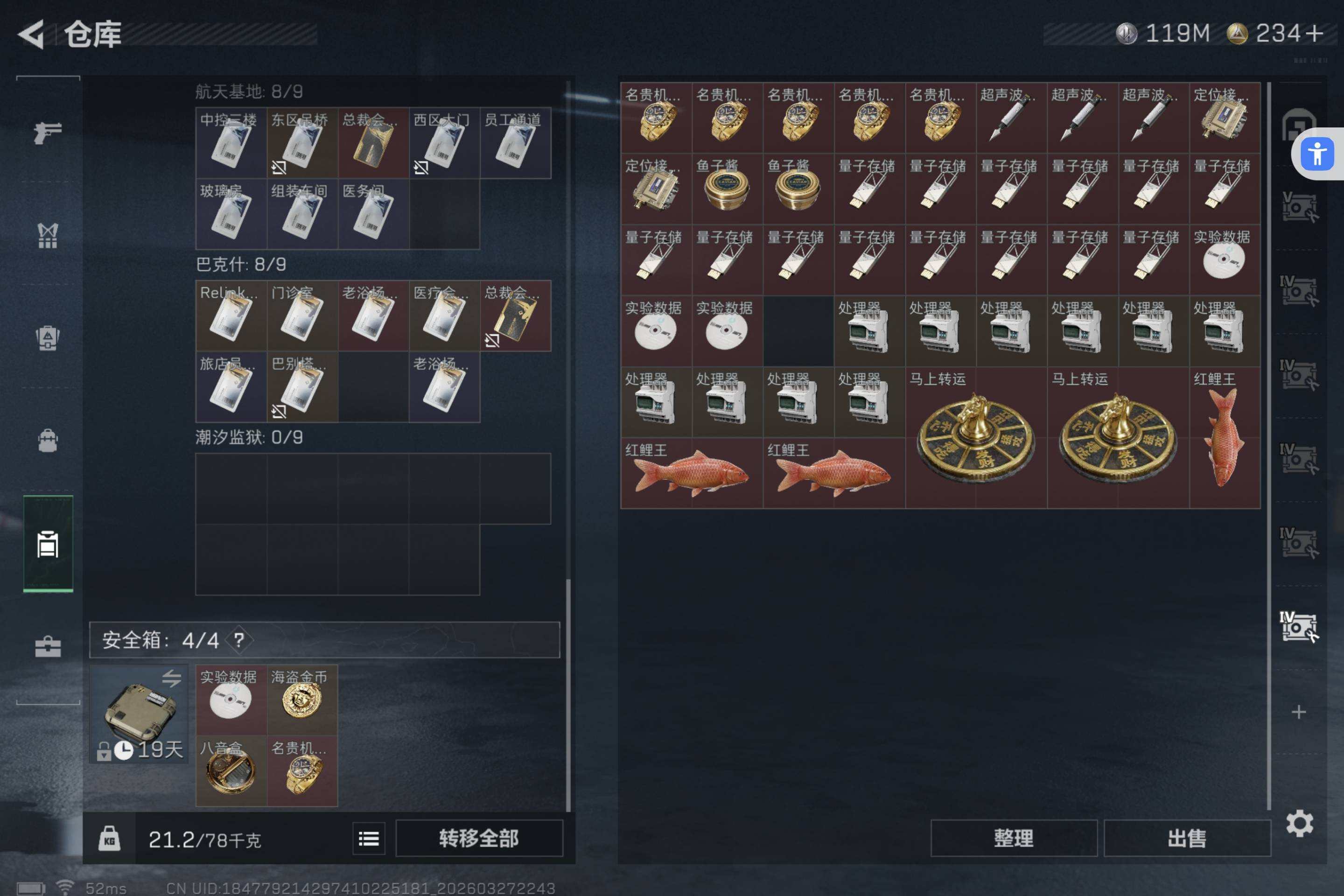The height and width of the screenshot is (896, 1344).
Task: Click 转移全部 transfer all button
Action: [x=479, y=838]
